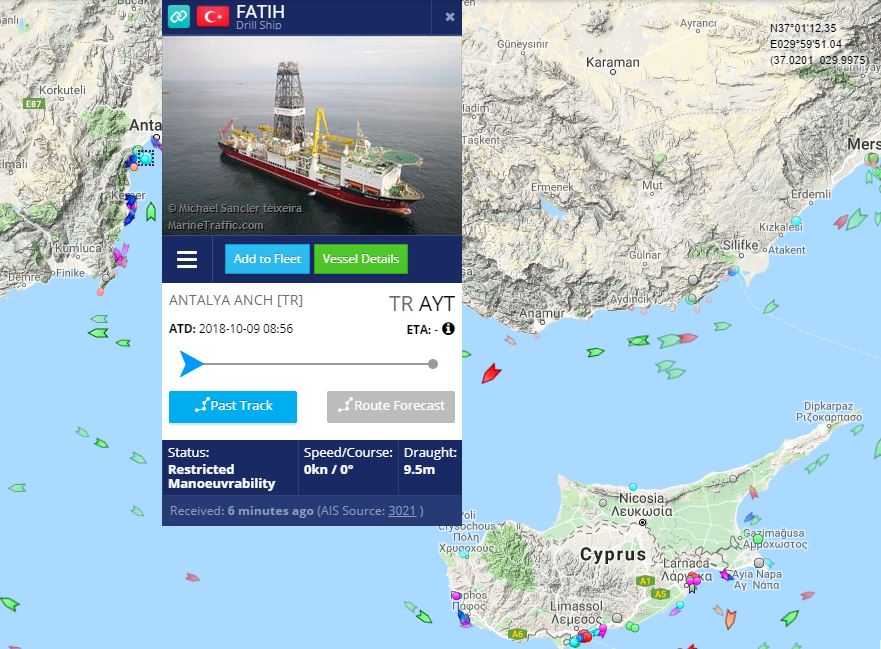This screenshot has height=649, width=881.
Task: Open the hamburger menu in vessel panel
Action: tap(187, 259)
